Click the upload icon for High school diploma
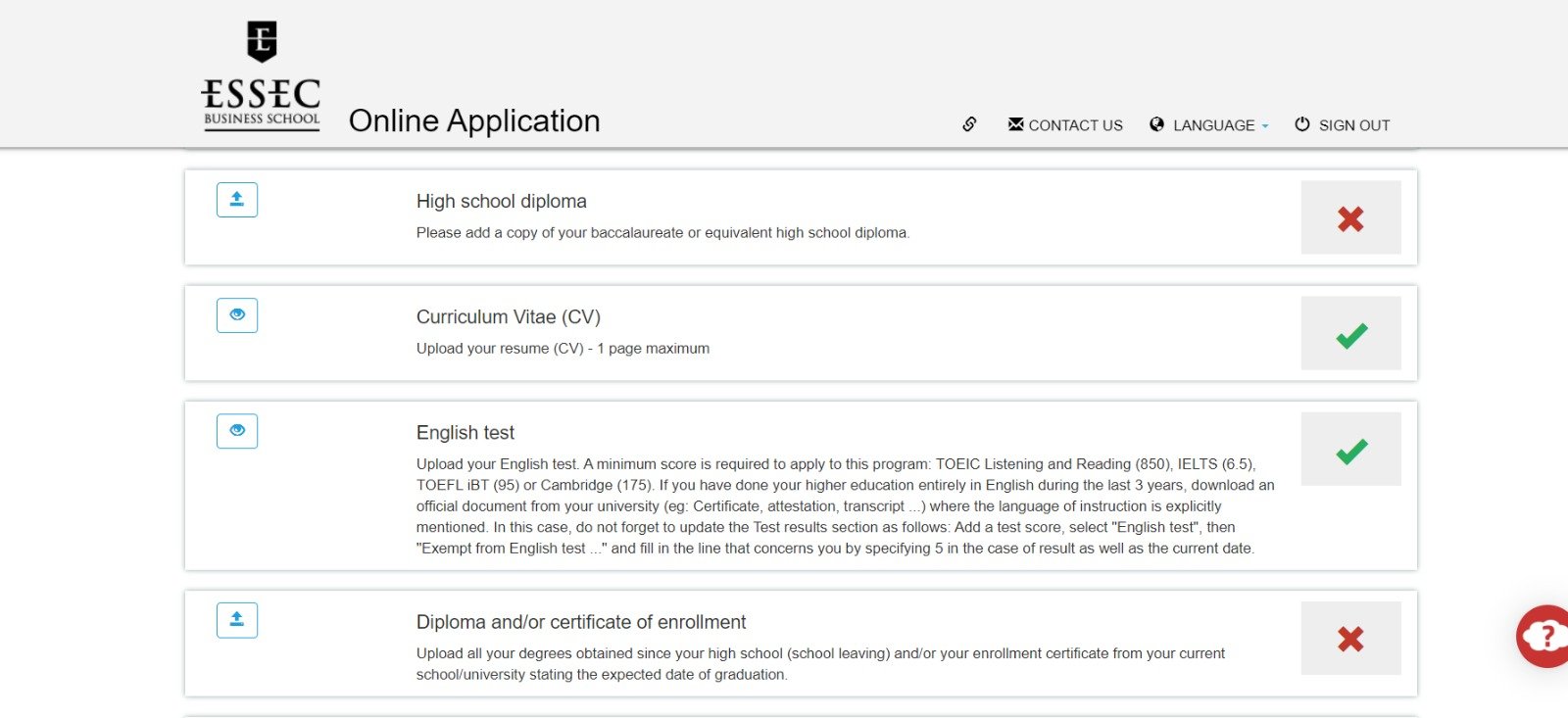Image resolution: width=1568 pixels, height=718 pixels. point(237,200)
